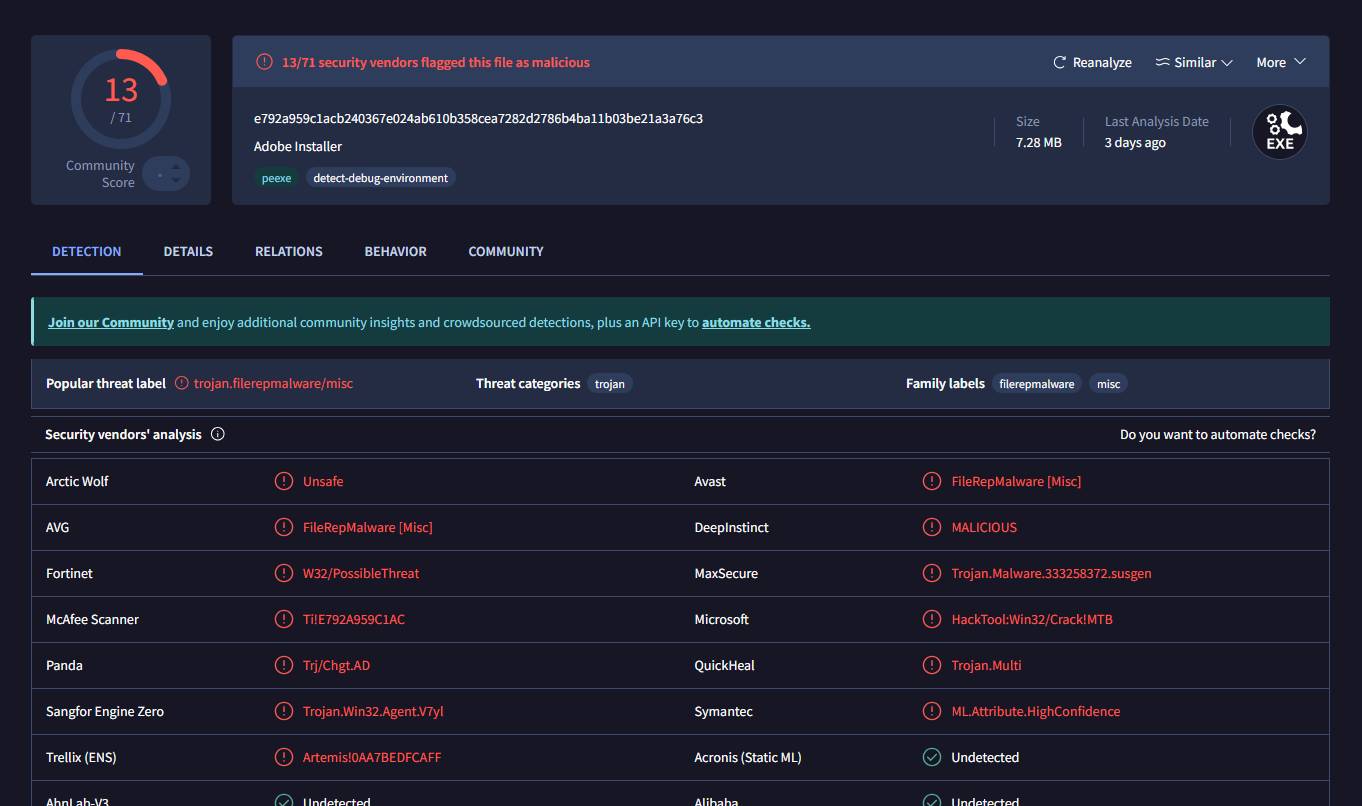The image size is (1362, 806).
Task: Click the Join our Community link
Action: [111, 322]
